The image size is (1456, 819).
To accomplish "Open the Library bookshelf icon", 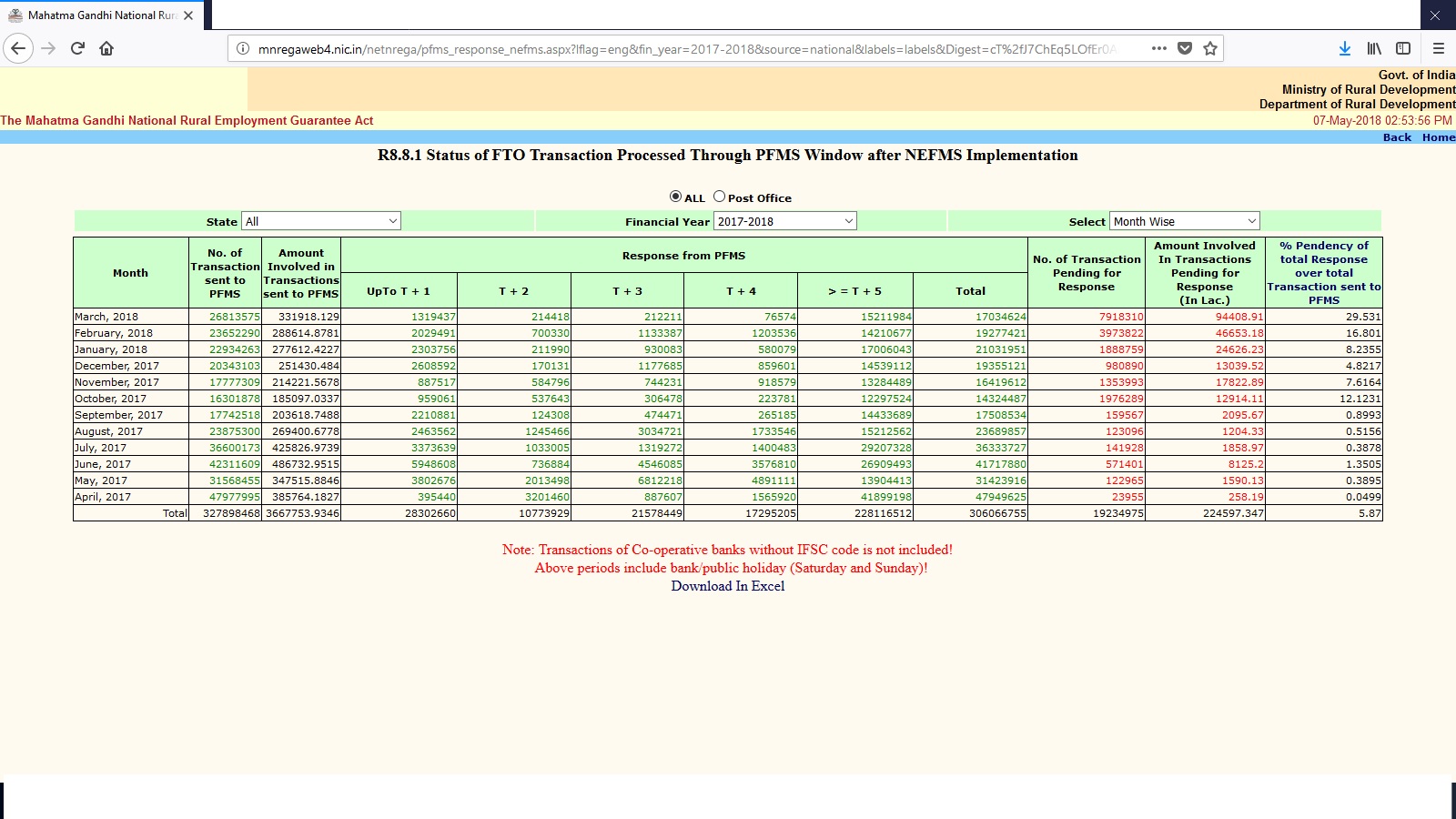I will [x=1374, y=48].
